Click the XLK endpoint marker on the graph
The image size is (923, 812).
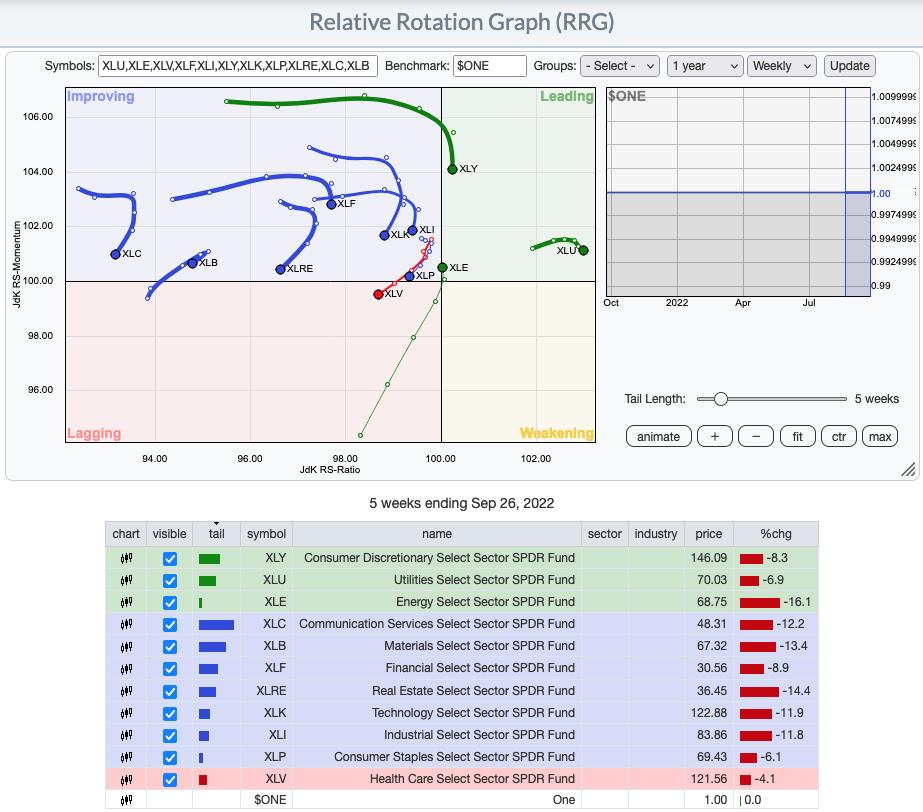coord(384,236)
